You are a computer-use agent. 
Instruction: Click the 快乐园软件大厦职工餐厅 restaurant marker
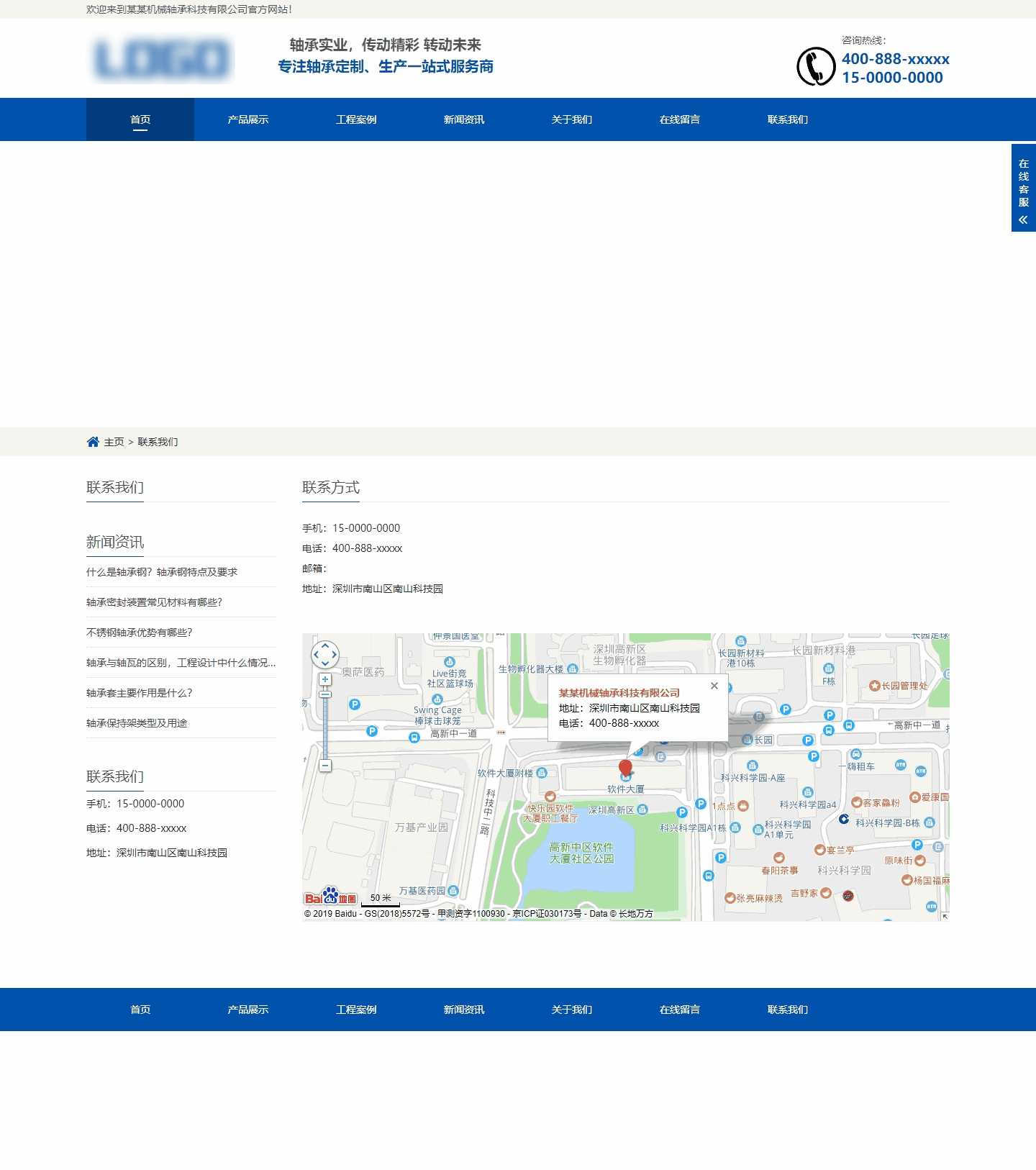(550, 797)
